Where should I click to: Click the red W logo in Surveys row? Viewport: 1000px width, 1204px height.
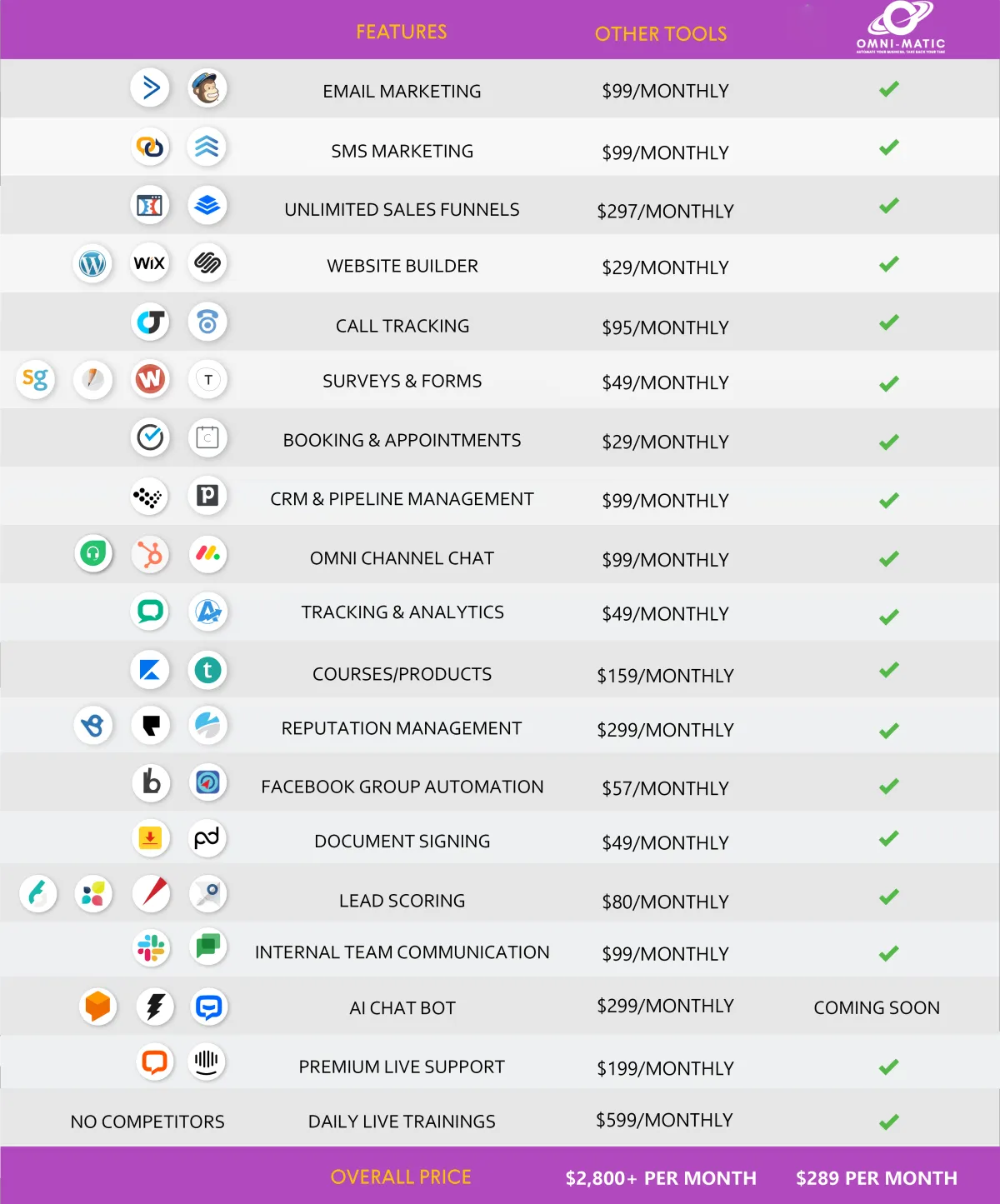[150, 380]
